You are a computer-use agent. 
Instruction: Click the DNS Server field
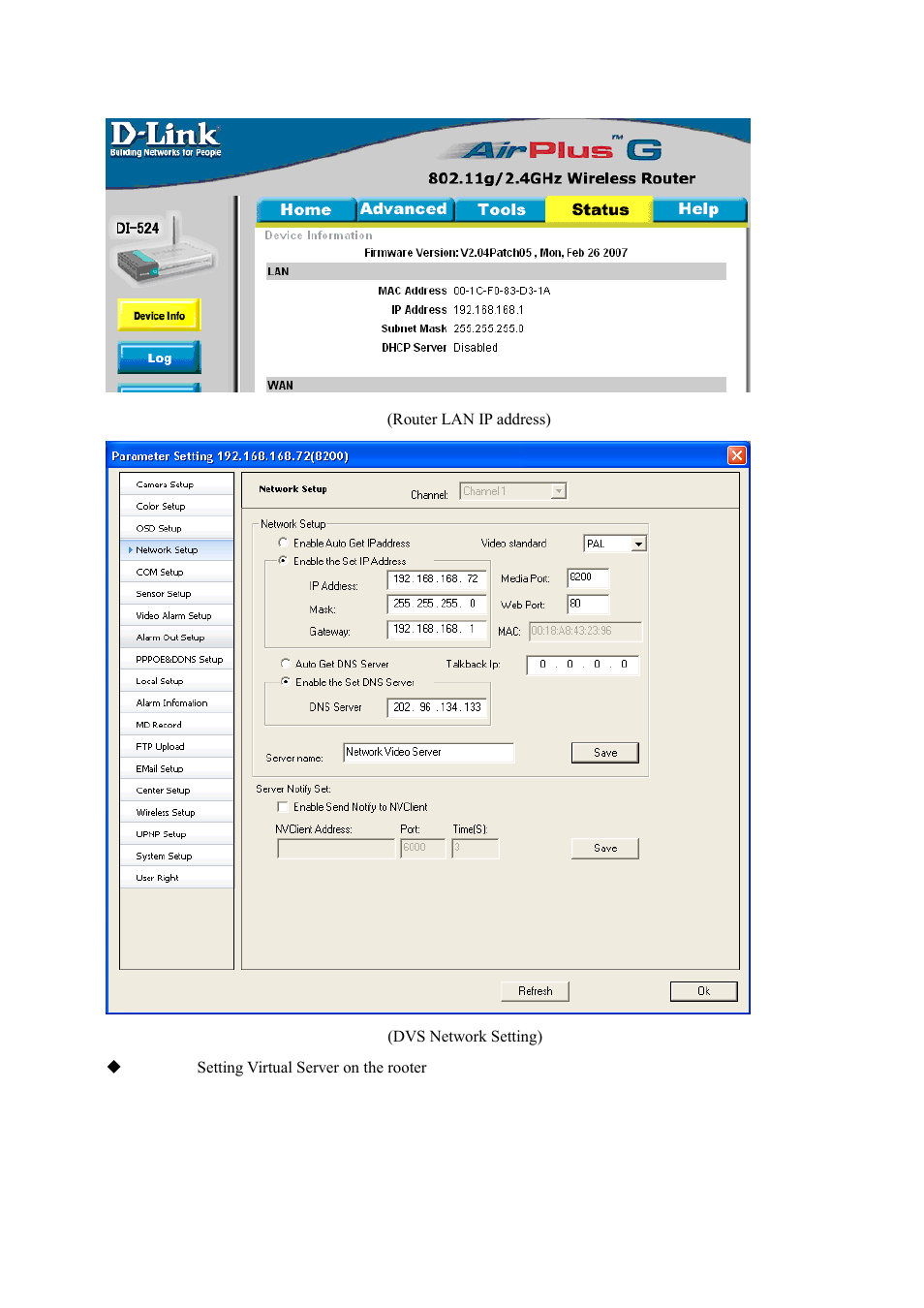(x=437, y=707)
